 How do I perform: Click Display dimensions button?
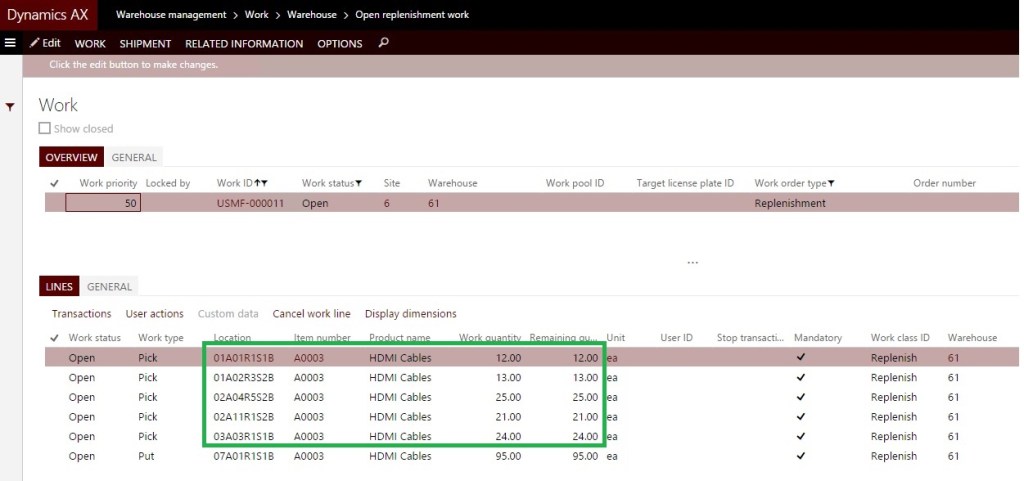(410, 314)
